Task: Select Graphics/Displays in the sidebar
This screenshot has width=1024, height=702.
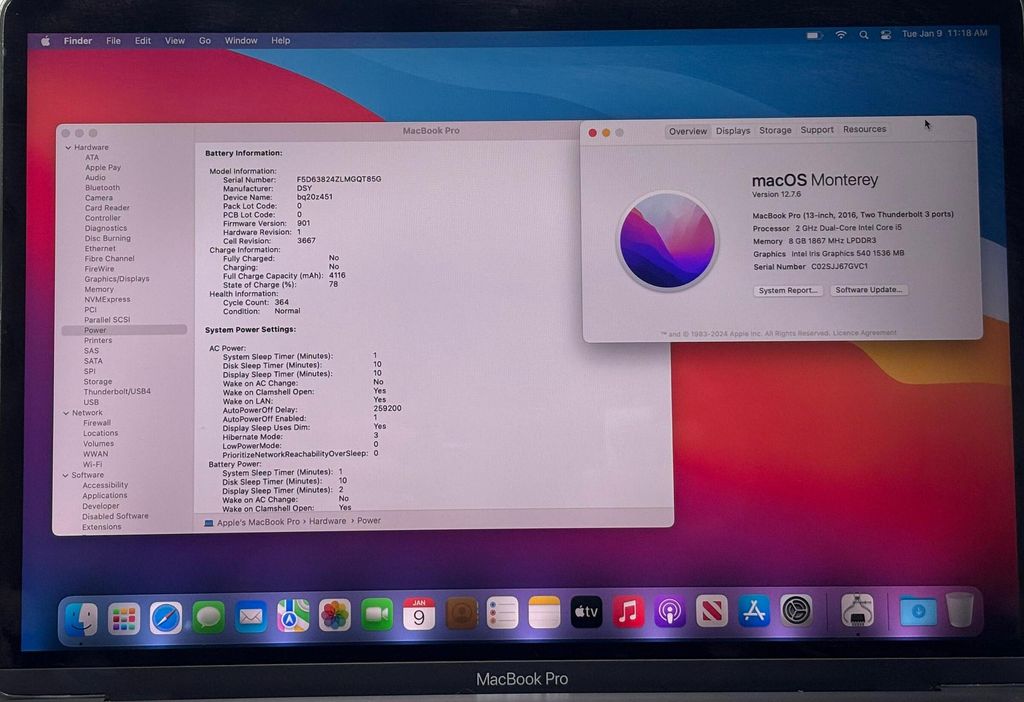Action: [117, 279]
